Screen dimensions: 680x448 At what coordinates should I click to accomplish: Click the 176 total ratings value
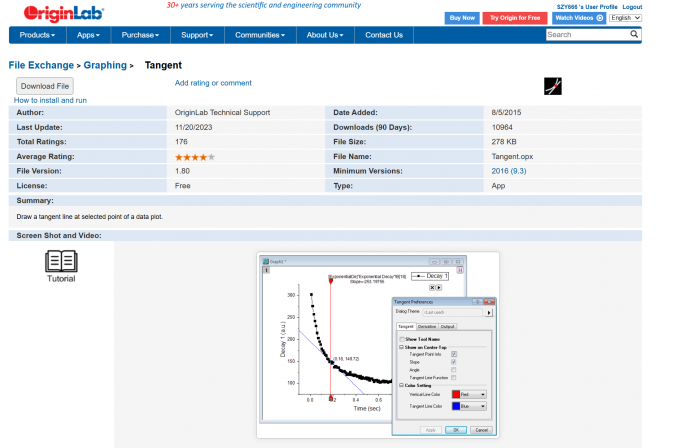point(181,142)
